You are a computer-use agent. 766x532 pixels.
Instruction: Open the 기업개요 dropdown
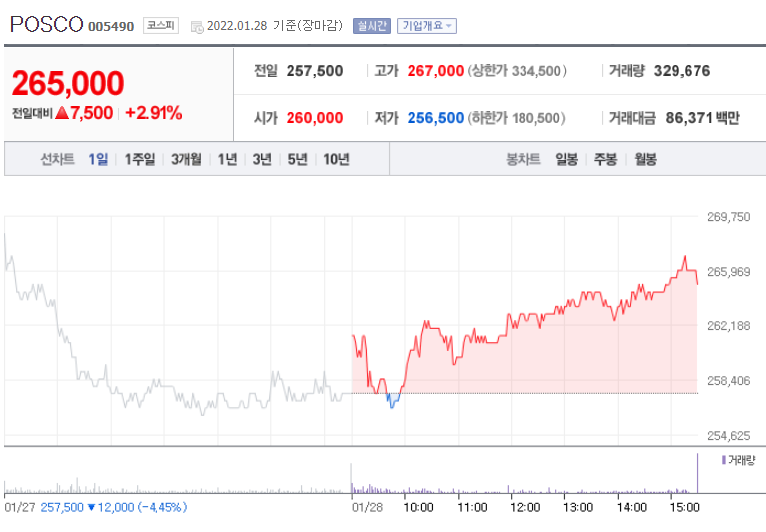[x=427, y=25]
